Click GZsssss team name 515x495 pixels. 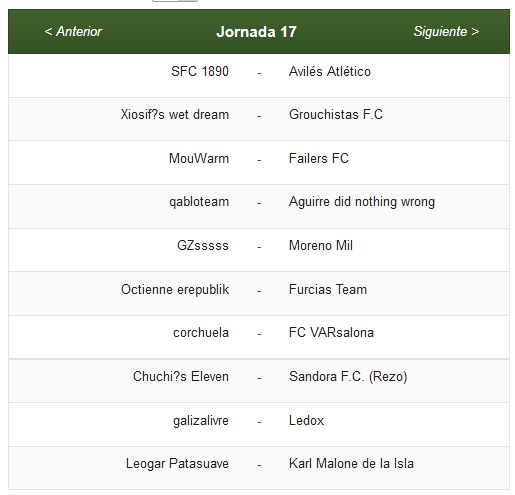(x=203, y=246)
